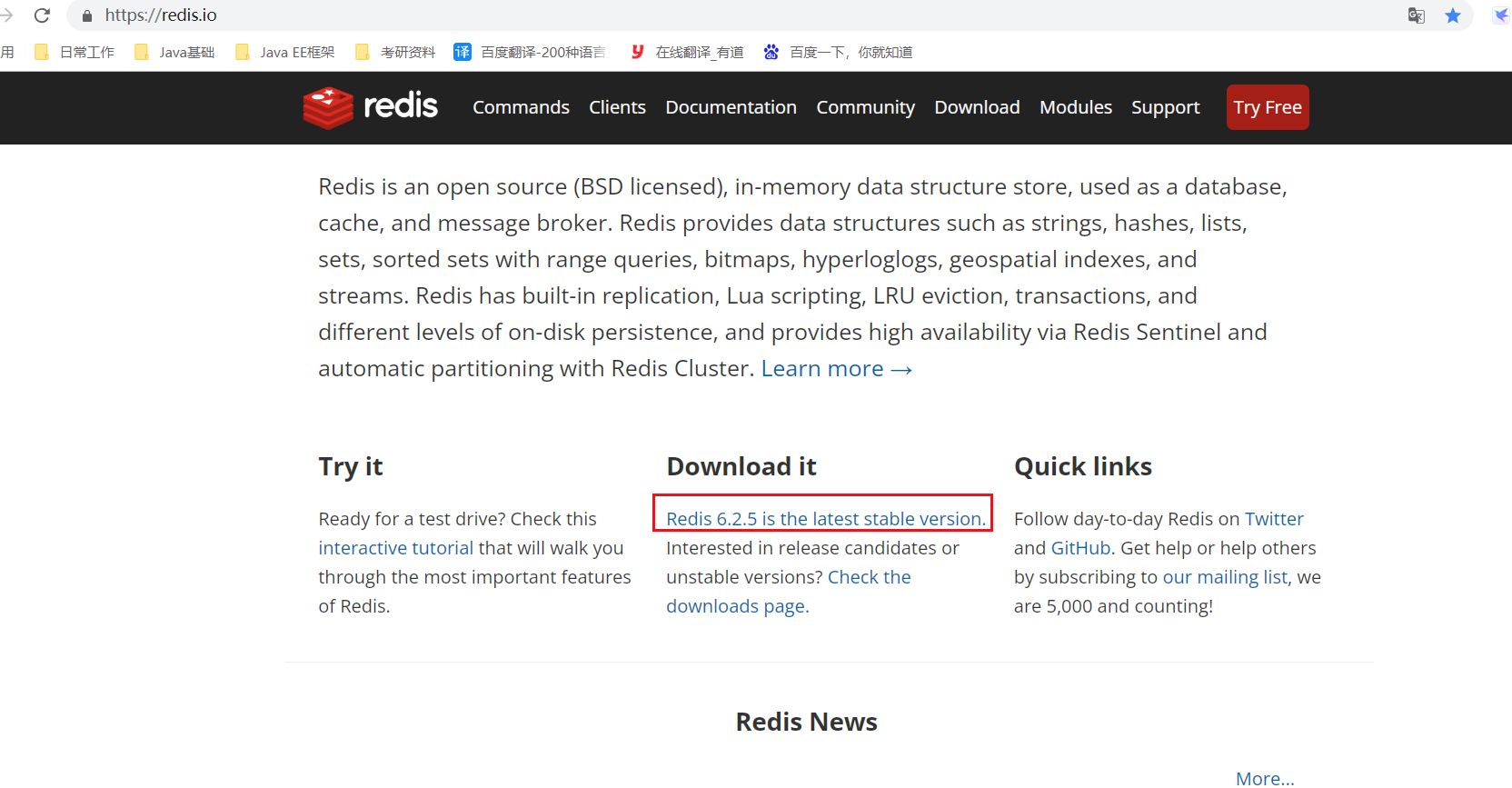Open the our mailing list link

coord(1225,577)
